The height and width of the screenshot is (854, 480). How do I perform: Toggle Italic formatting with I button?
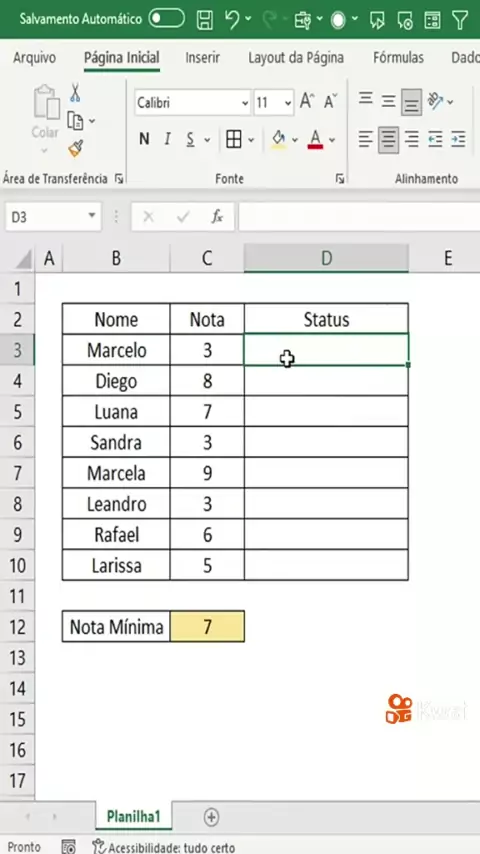(167, 140)
